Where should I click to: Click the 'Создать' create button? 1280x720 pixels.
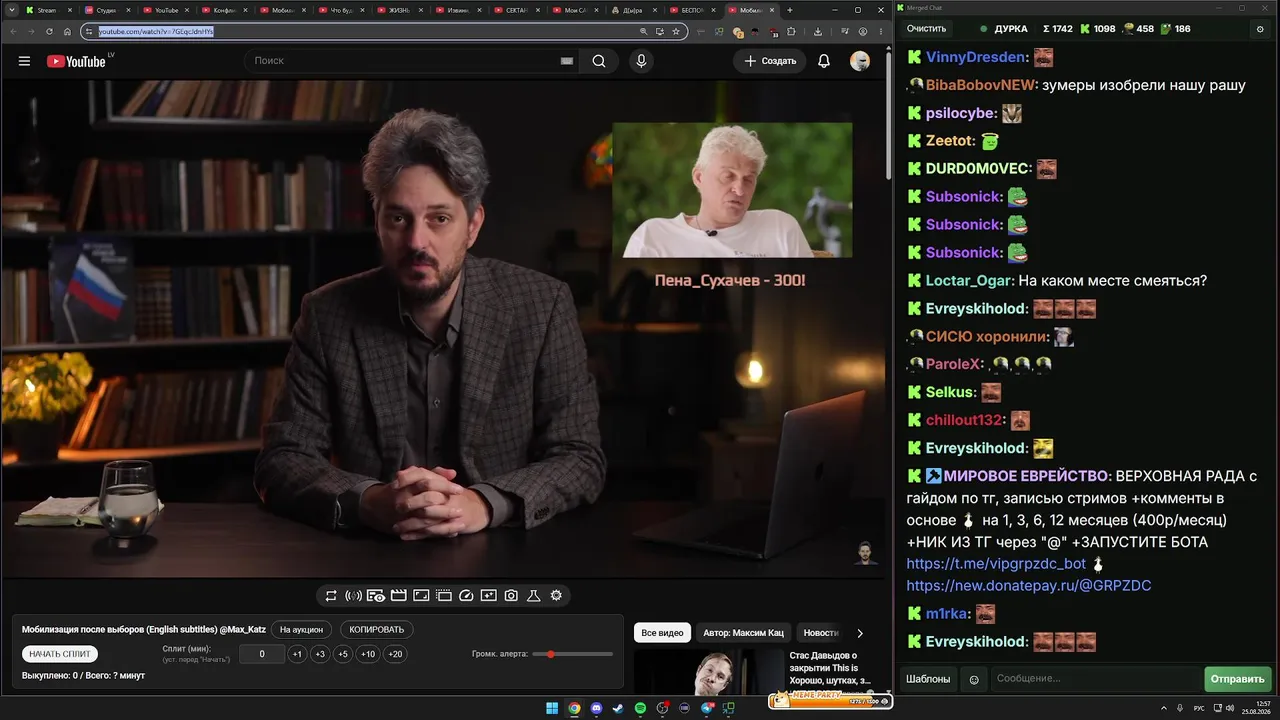point(770,61)
